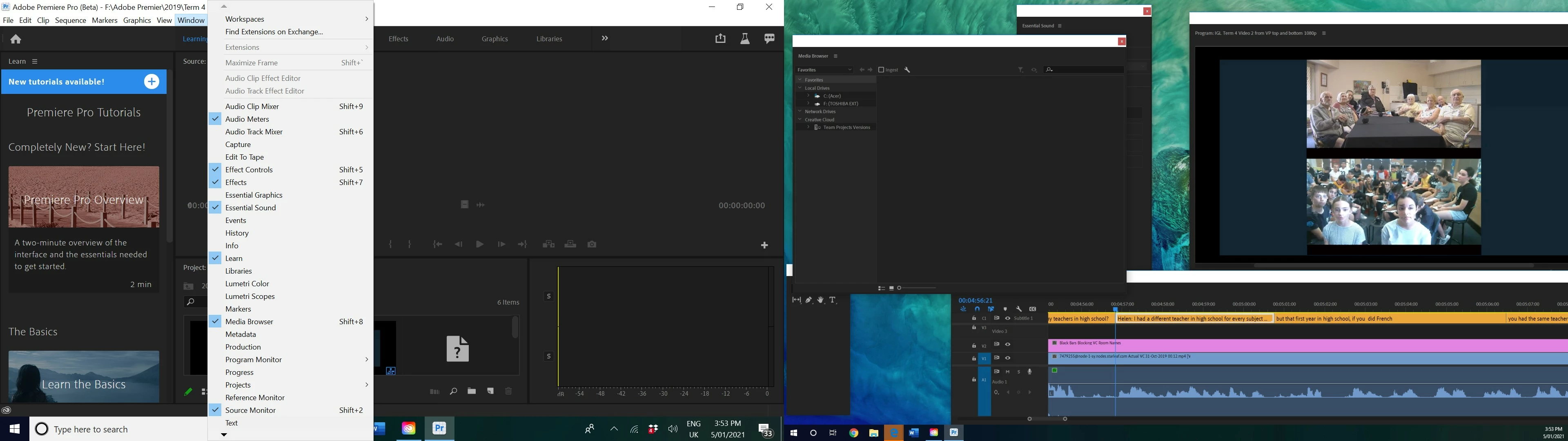This screenshot has width=1568, height=441.
Task: Select Essential Graphics menu entry
Action: (x=253, y=195)
